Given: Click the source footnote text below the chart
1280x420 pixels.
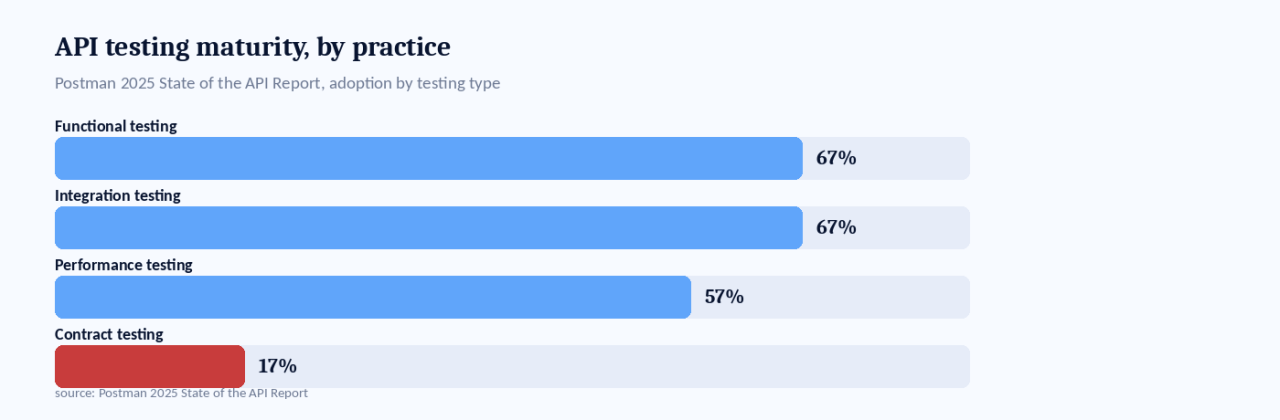Looking at the screenshot, I should pos(181,393).
